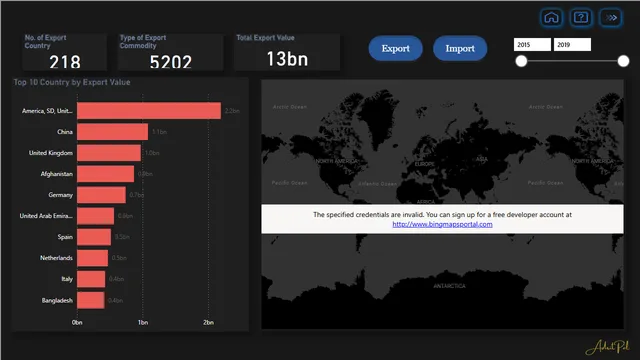Click the Top 10 Country by Export Value title
The height and width of the screenshot is (360, 640).
pos(72,82)
